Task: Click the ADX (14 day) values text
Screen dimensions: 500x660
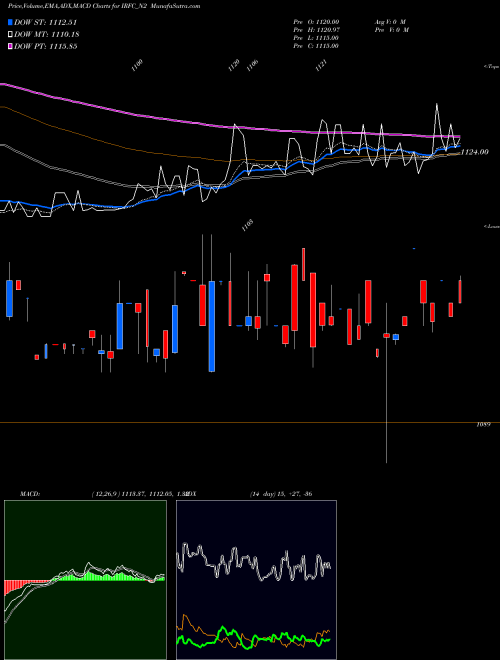Action: 280,494
